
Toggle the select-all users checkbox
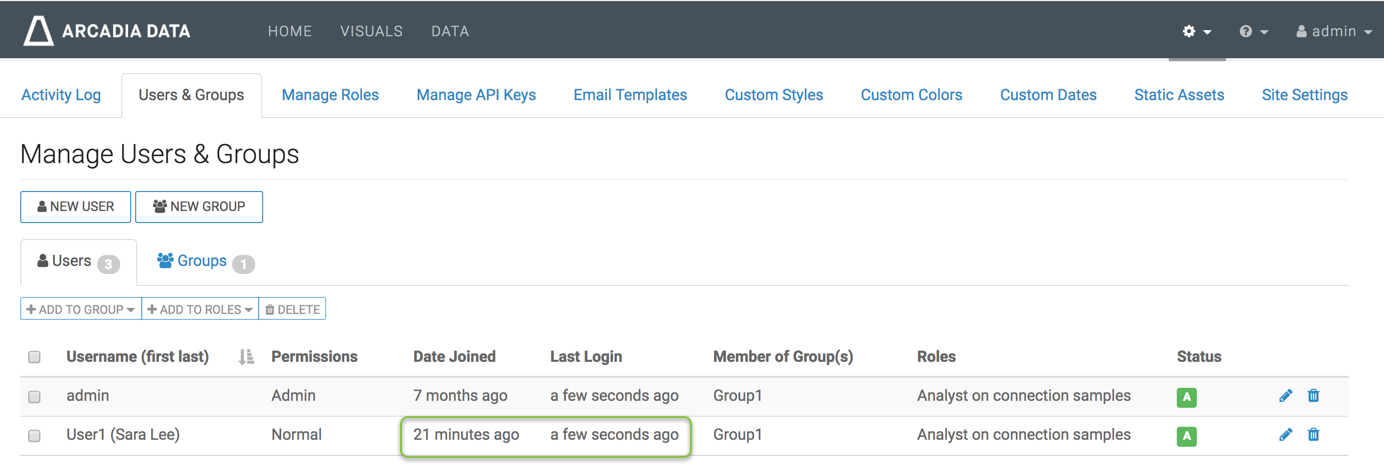[35, 357]
